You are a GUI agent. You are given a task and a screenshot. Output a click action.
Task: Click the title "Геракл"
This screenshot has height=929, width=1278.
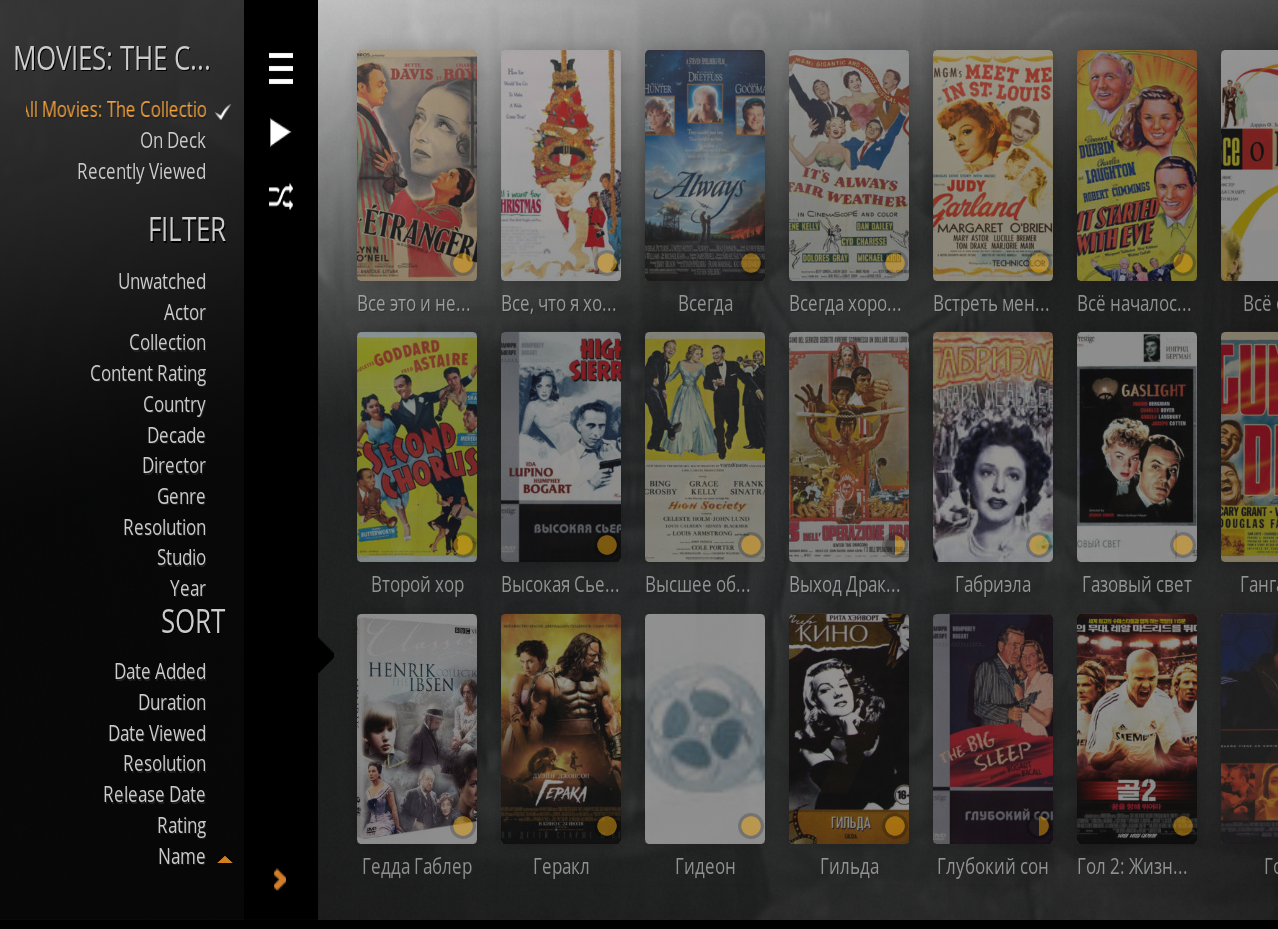point(561,867)
